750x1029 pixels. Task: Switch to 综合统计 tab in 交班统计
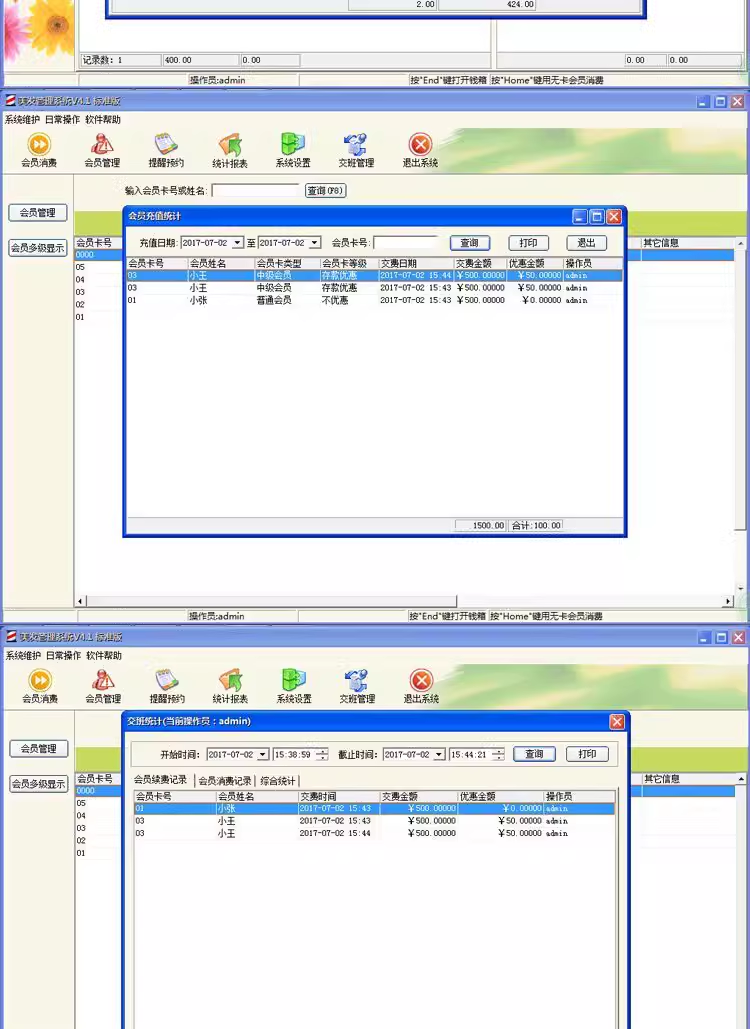tap(278, 780)
